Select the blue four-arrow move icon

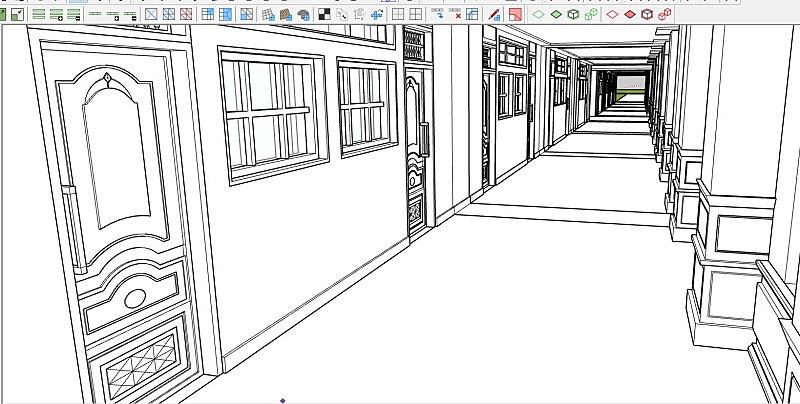(377, 14)
